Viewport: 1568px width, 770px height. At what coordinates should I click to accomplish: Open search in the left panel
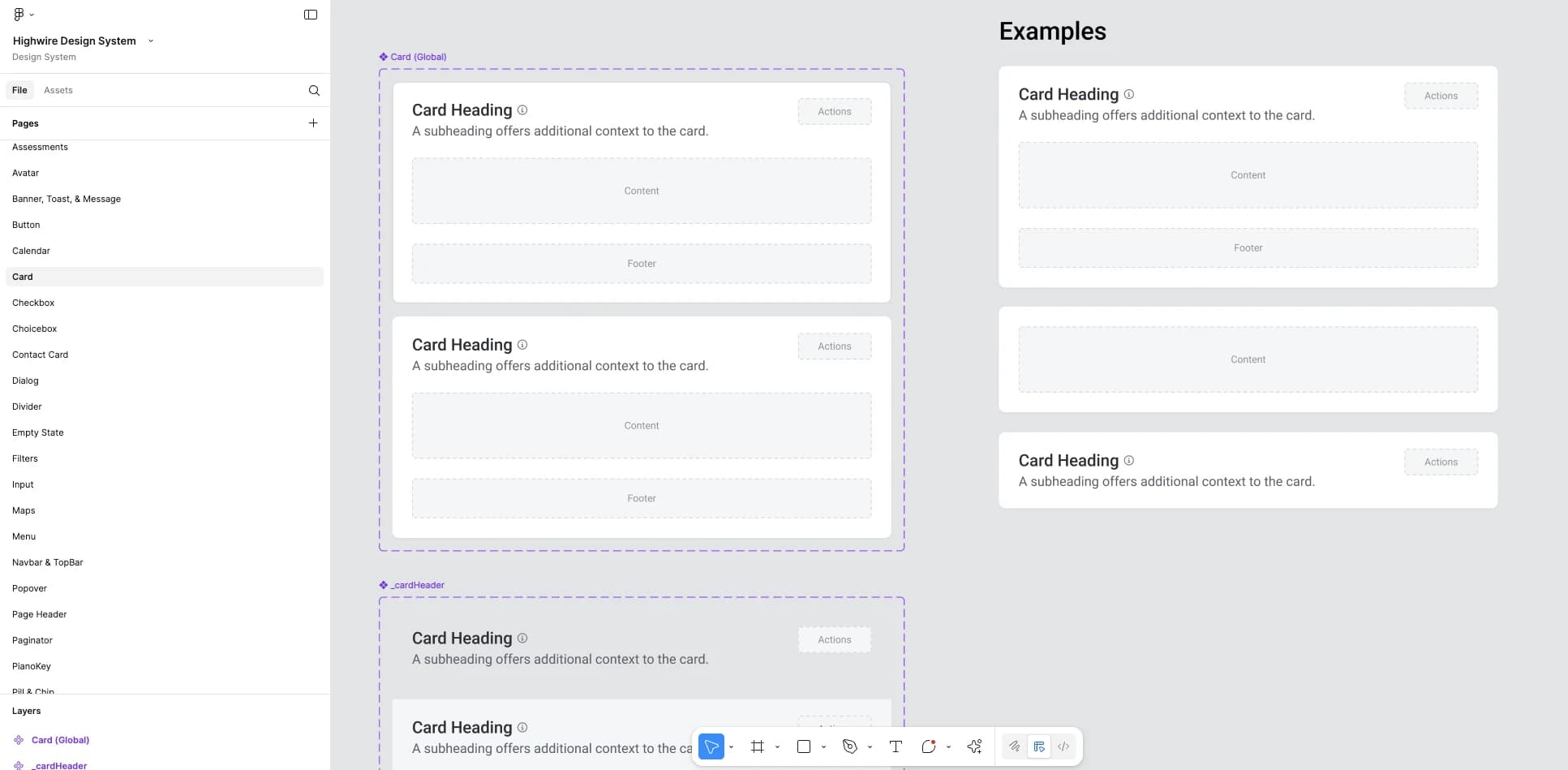[x=314, y=90]
